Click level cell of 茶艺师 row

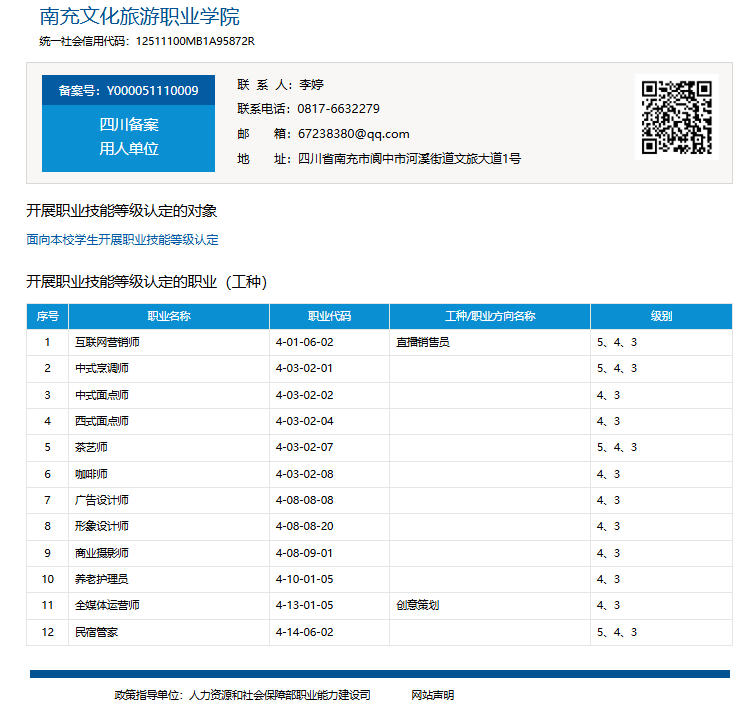661,447
